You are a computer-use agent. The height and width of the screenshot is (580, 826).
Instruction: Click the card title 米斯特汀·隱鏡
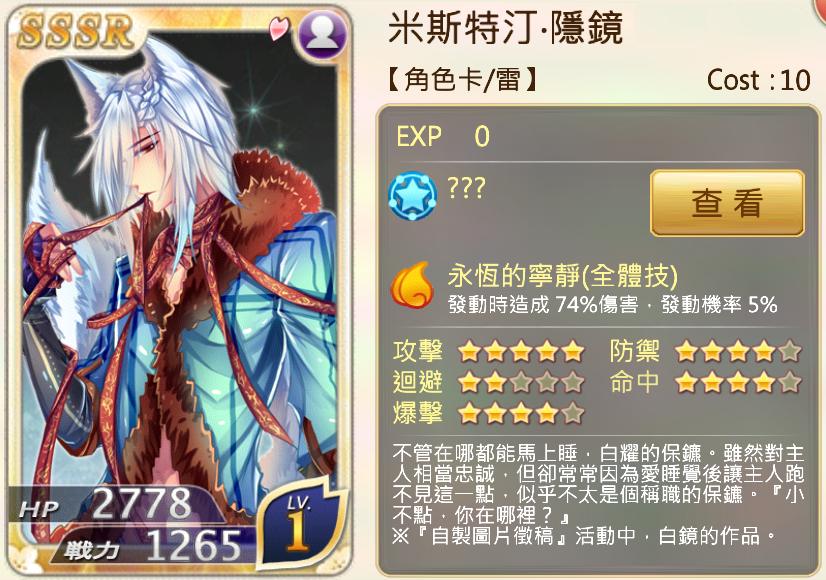(506, 28)
